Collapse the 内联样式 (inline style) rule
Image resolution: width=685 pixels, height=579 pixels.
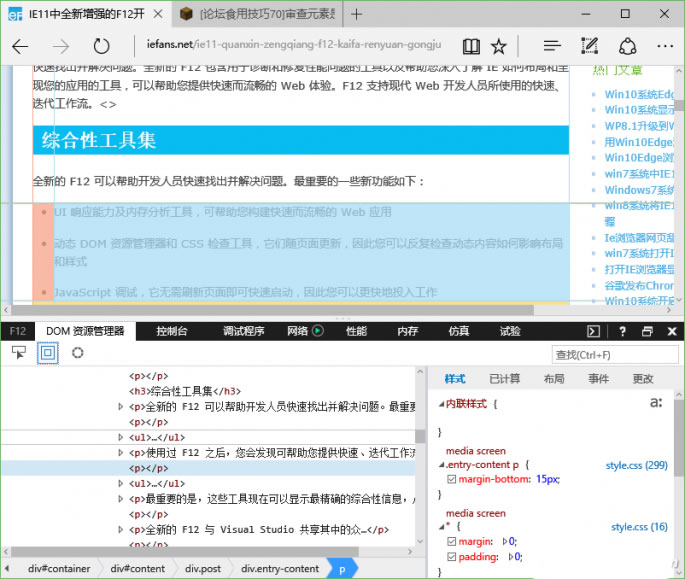(441, 404)
